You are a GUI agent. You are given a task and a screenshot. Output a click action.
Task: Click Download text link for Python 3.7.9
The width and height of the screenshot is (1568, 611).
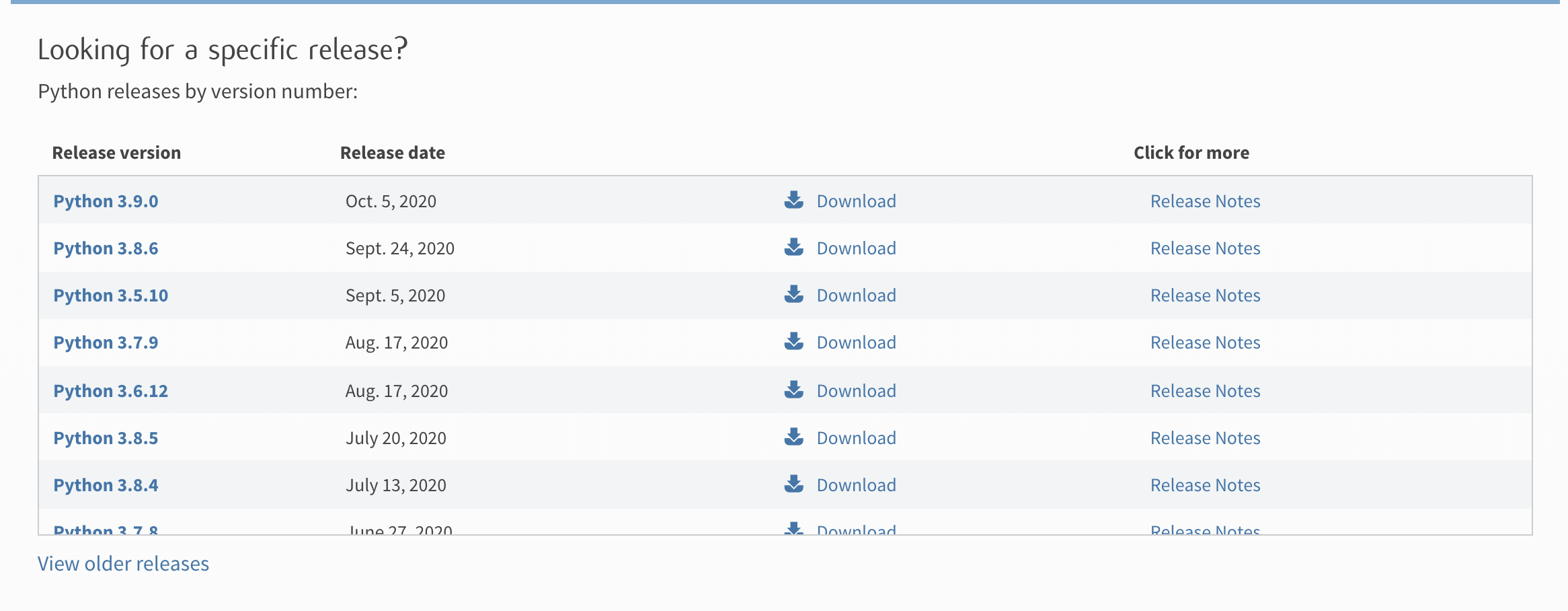(856, 343)
